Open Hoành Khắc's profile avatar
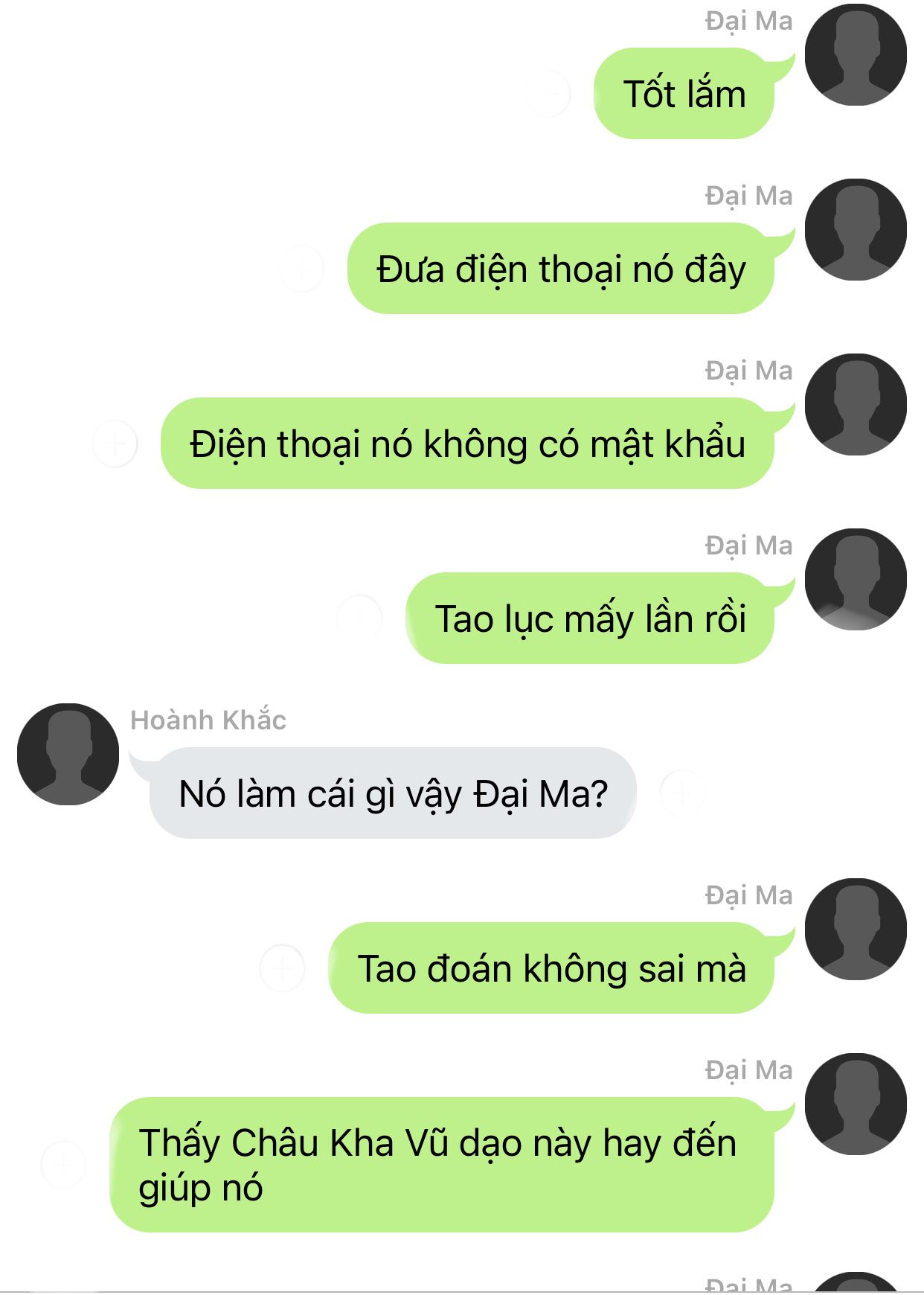 [x=68, y=754]
